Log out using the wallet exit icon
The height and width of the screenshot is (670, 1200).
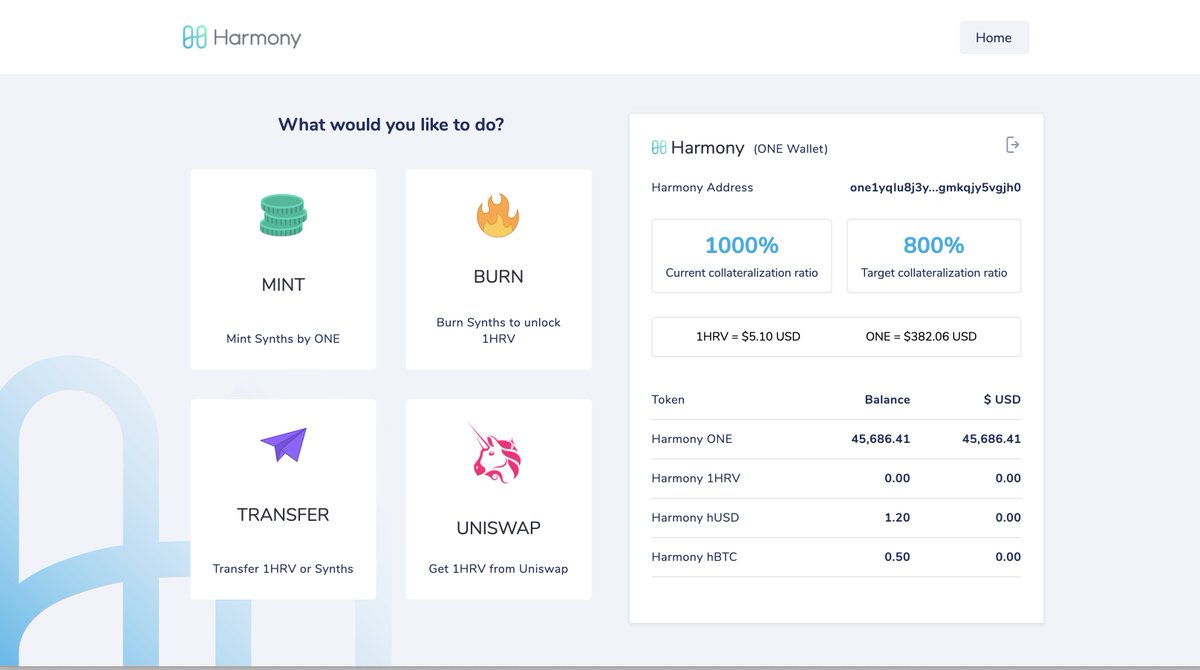(x=1013, y=145)
